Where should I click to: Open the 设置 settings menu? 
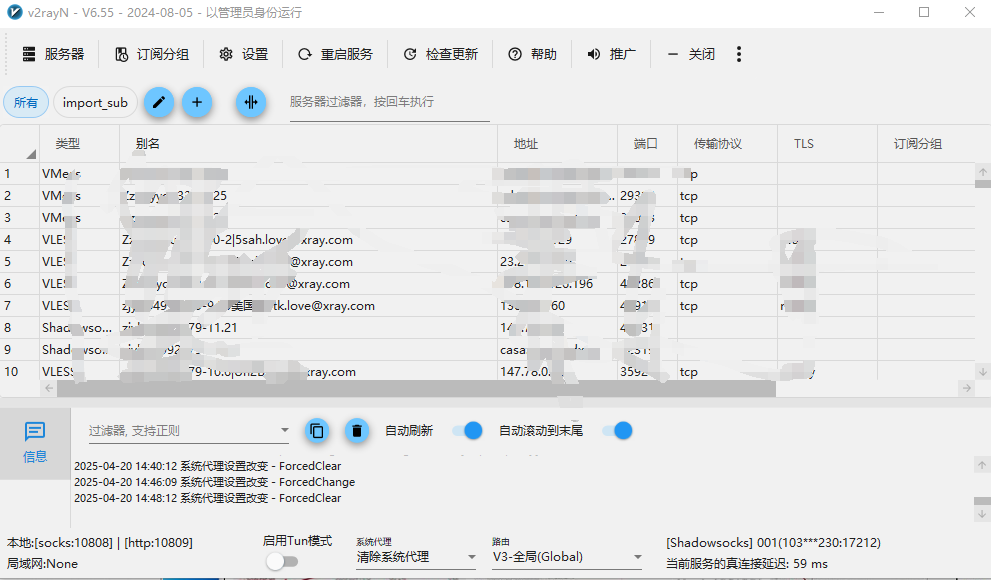244,54
